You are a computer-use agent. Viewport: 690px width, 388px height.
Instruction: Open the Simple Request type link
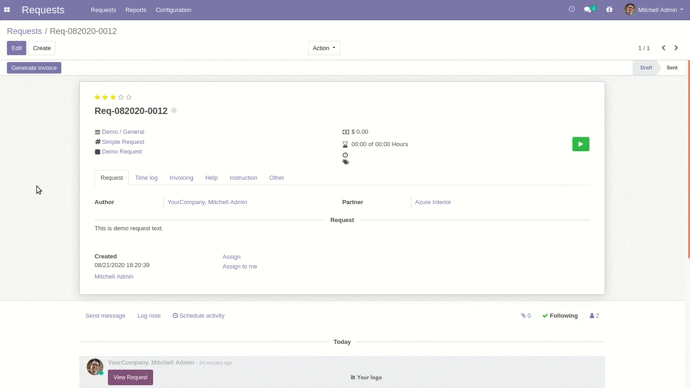(123, 142)
